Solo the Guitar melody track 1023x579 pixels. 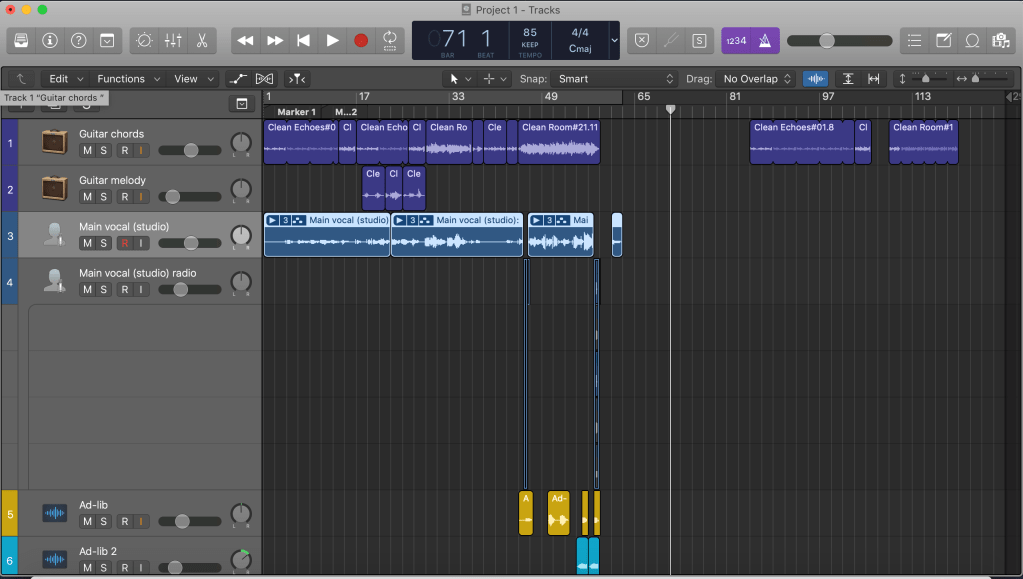pos(103,196)
